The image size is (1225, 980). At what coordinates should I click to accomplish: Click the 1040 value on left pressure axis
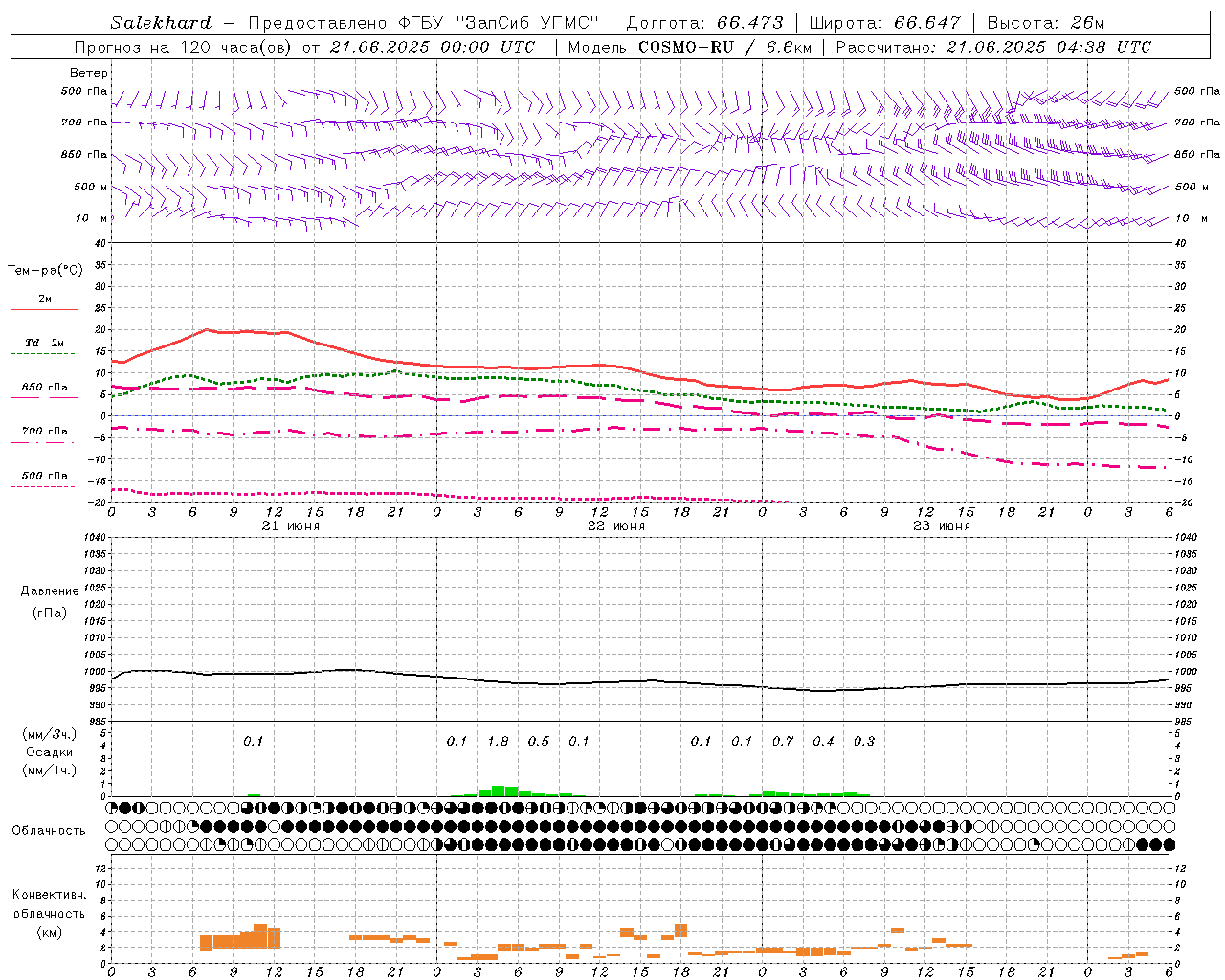[x=95, y=537]
